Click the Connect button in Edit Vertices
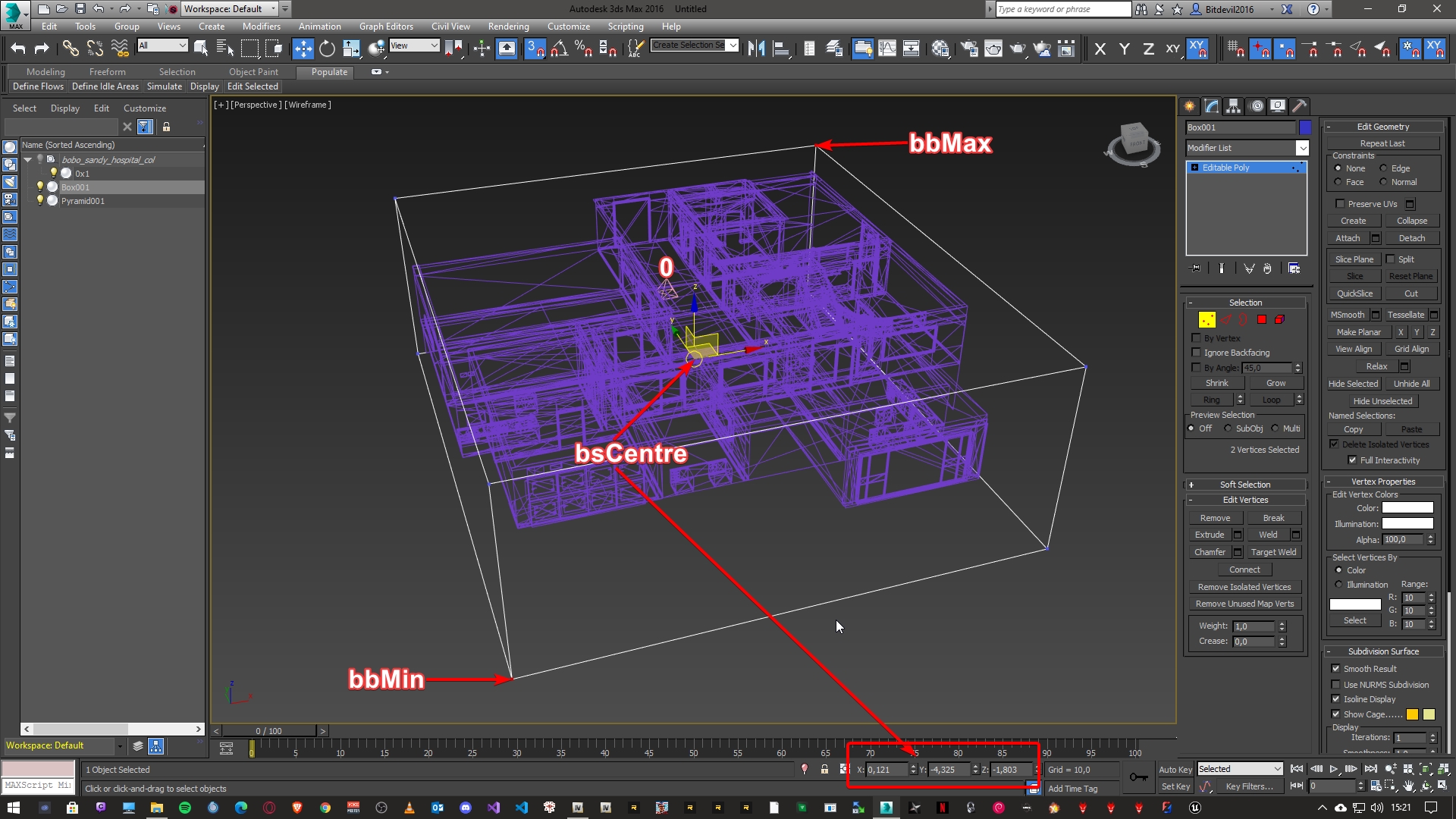Viewport: 1456px width, 819px height. coord(1244,569)
